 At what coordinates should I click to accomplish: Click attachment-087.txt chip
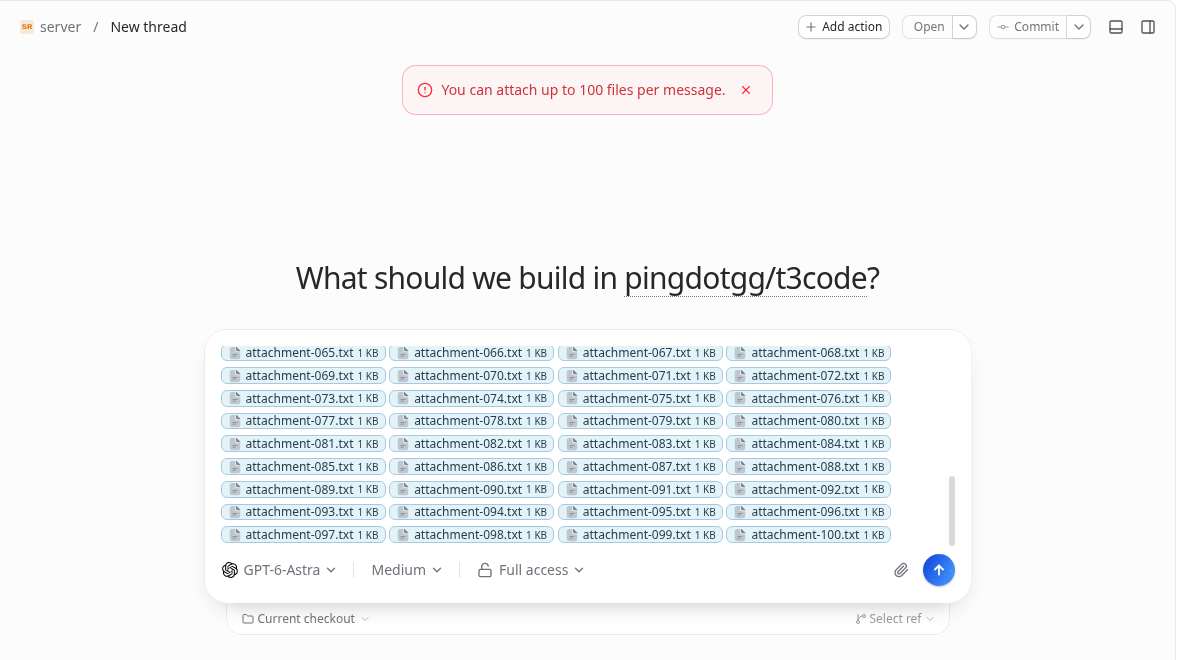pyautogui.click(x=641, y=467)
